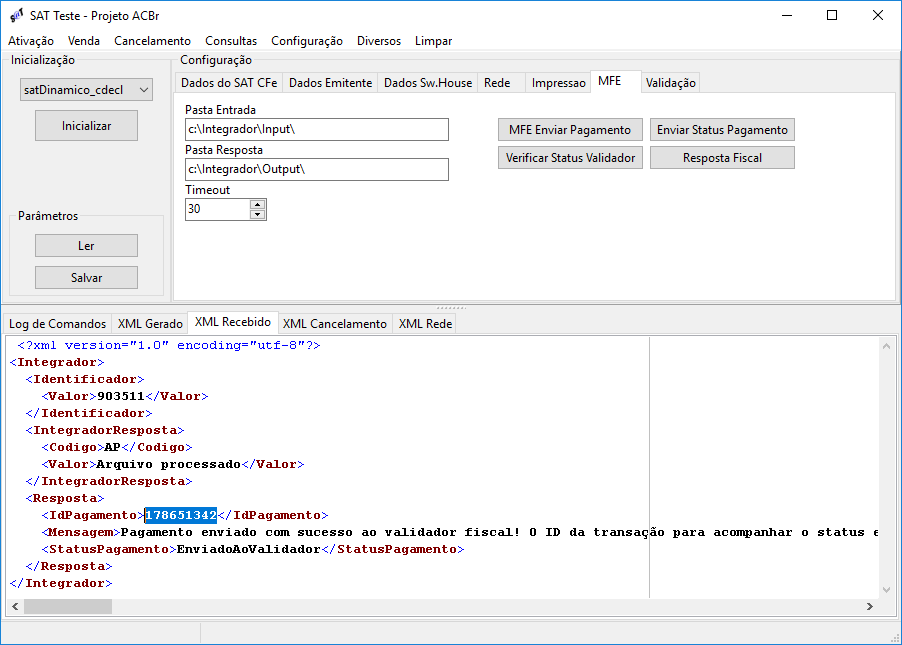Screen dimensions: 902x645
Task: Click MFE Enviar Pagamento button
Action: click(x=570, y=130)
